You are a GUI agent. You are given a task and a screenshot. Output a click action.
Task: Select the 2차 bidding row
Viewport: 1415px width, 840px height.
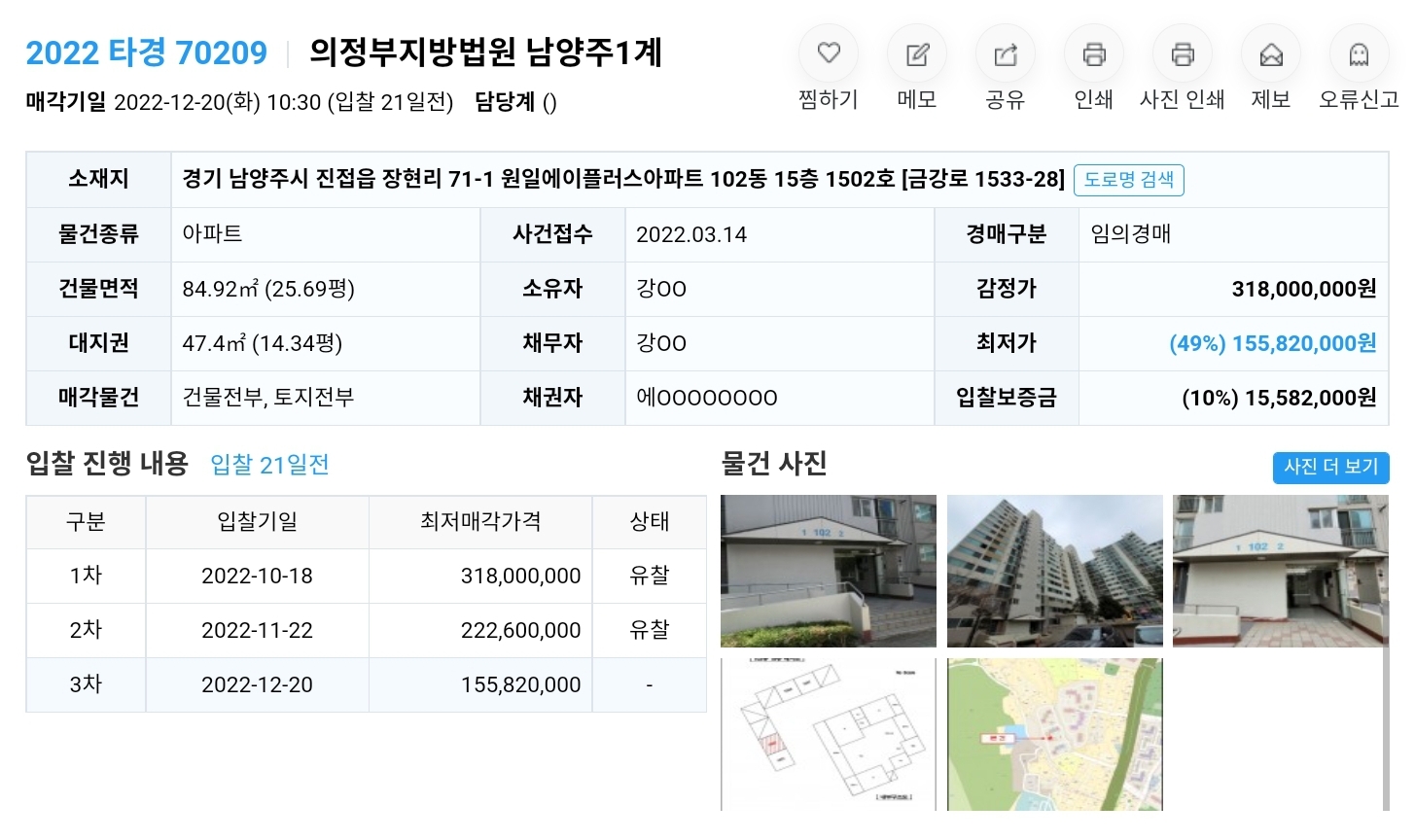pyautogui.click(x=366, y=630)
